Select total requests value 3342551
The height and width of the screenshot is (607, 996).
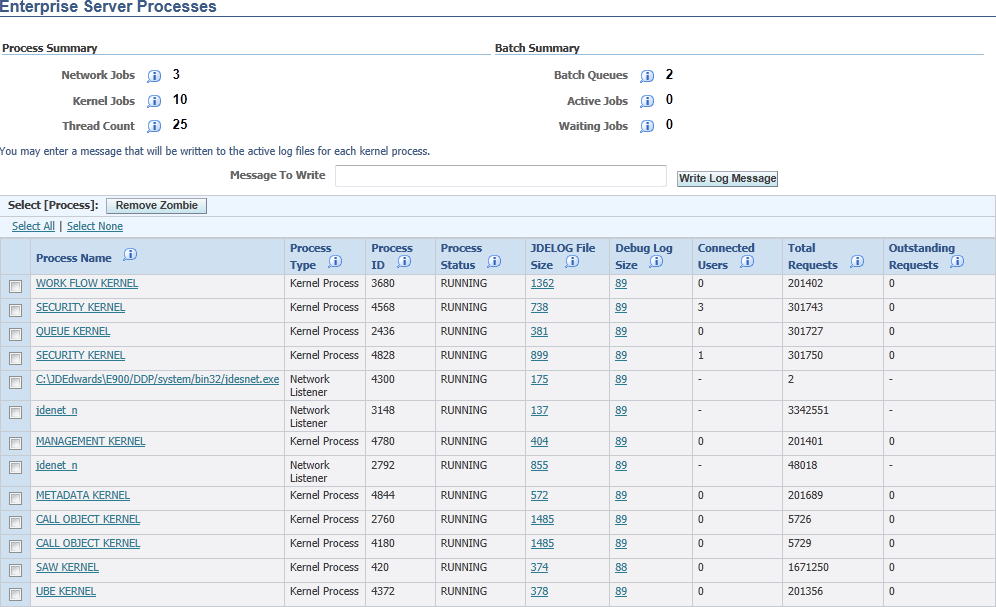808,410
